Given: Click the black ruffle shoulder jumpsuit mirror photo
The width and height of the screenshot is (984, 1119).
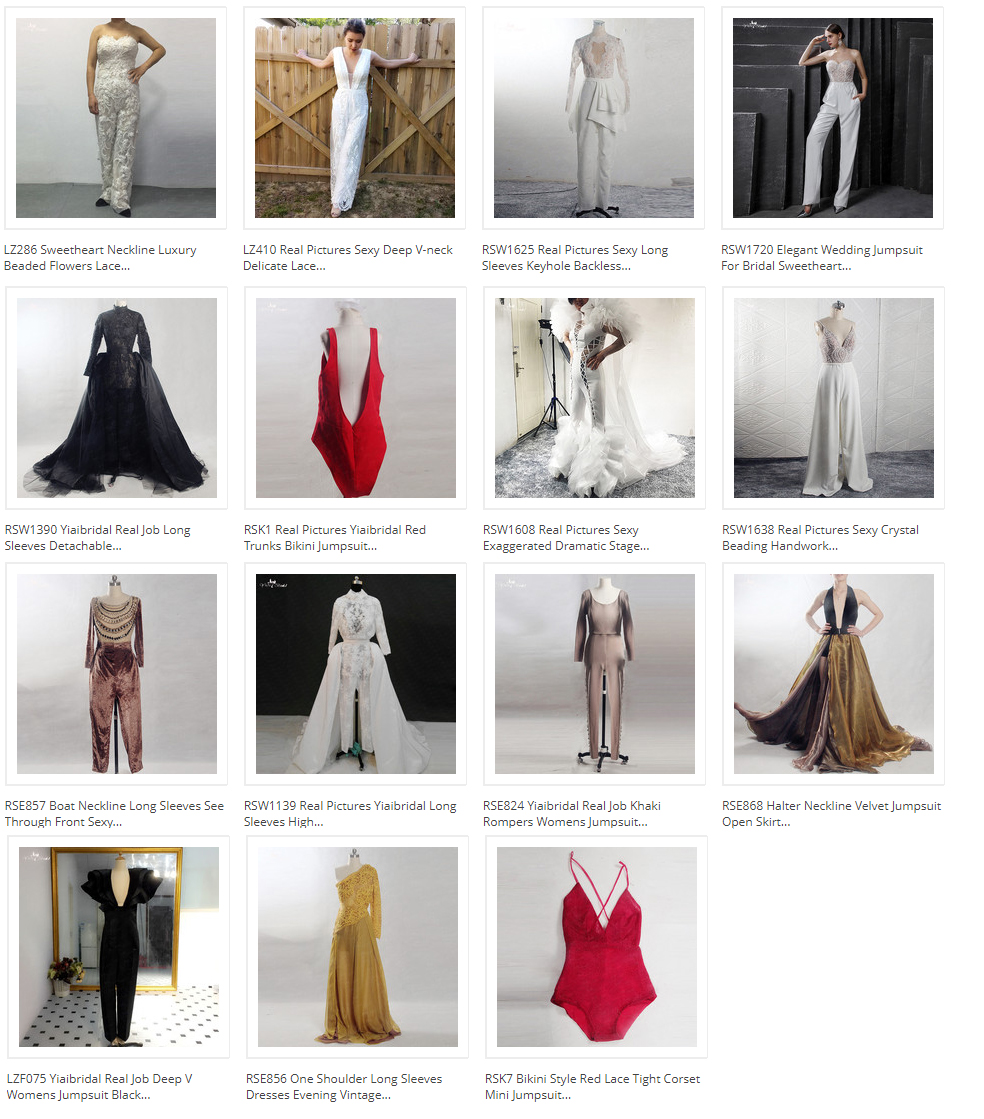Looking at the screenshot, I should [x=117, y=946].
